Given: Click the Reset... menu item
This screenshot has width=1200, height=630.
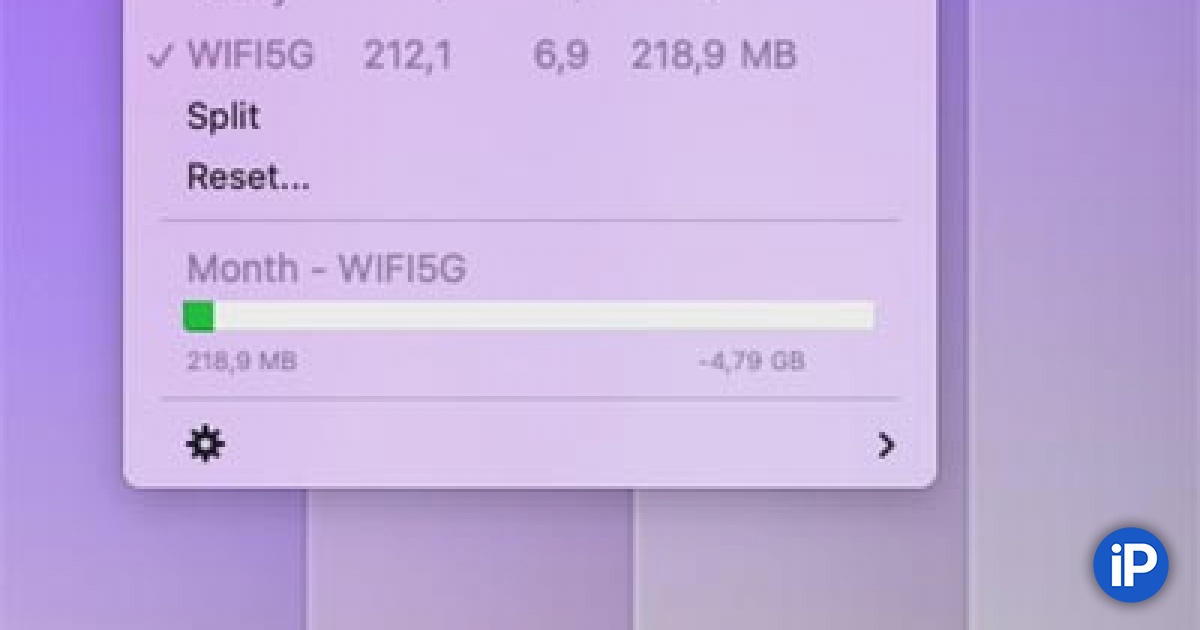Looking at the screenshot, I should coord(248,177).
